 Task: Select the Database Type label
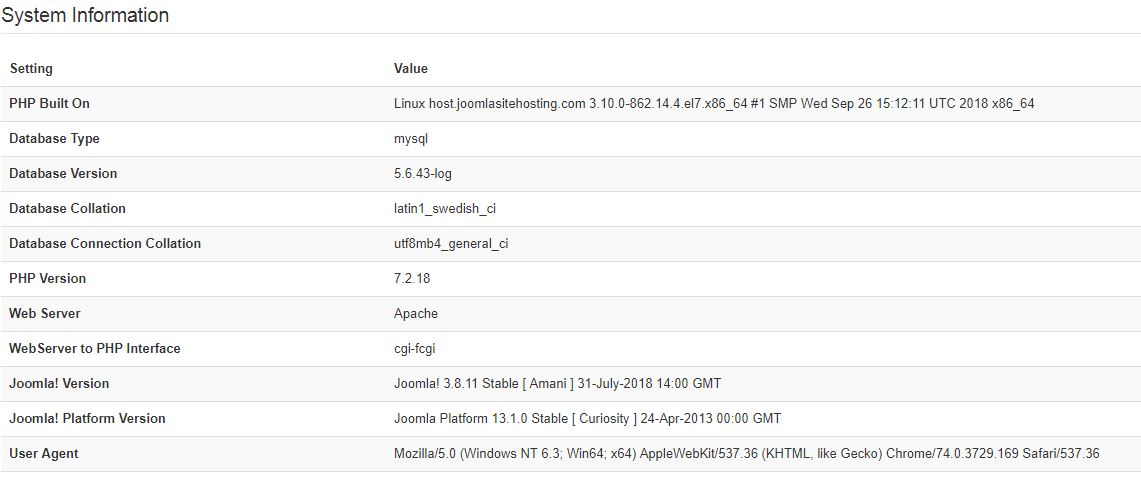pos(55,138)
